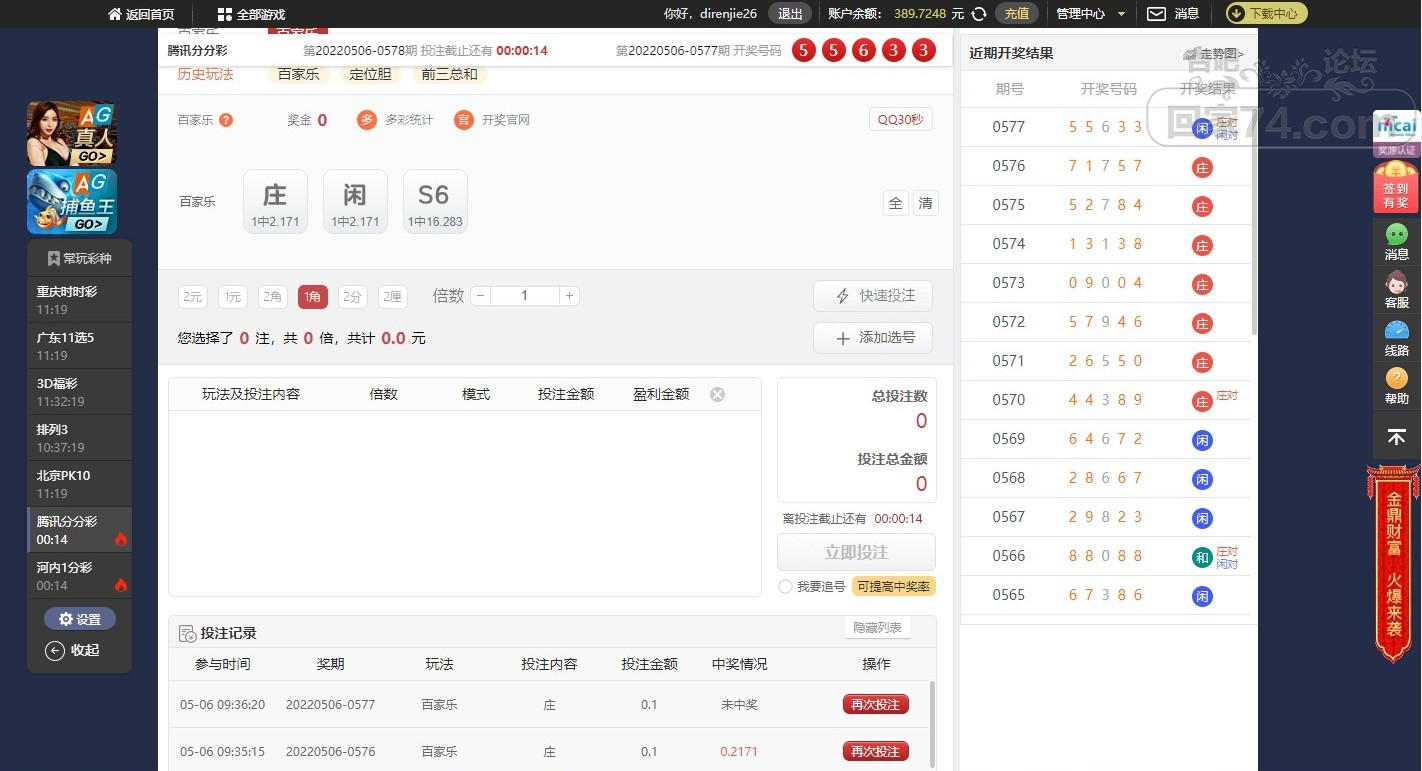This screenshot has width=1422, height=771.
Task: Open Mcai certification badge
Action: (x=1396, y=133)
